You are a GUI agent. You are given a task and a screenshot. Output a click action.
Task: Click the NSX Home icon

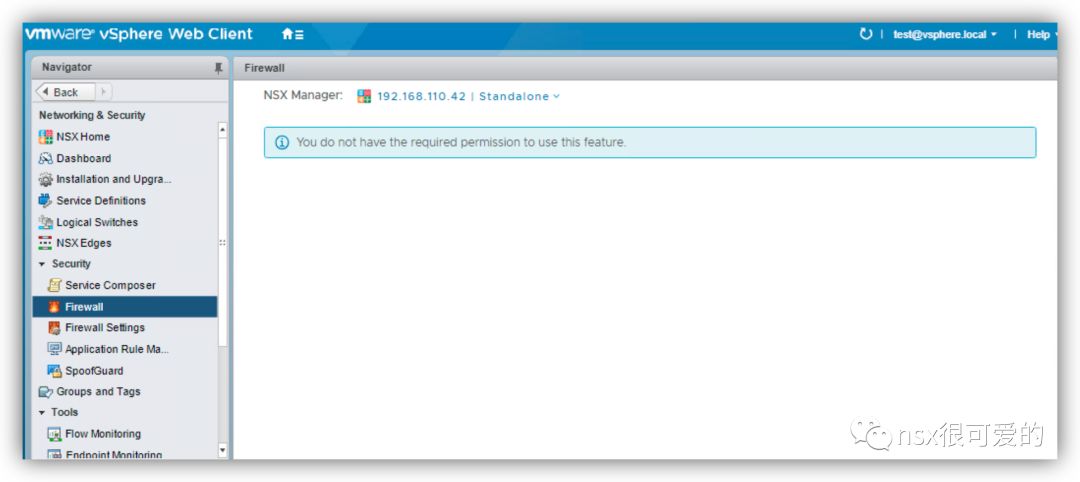[x=45, y=136]
